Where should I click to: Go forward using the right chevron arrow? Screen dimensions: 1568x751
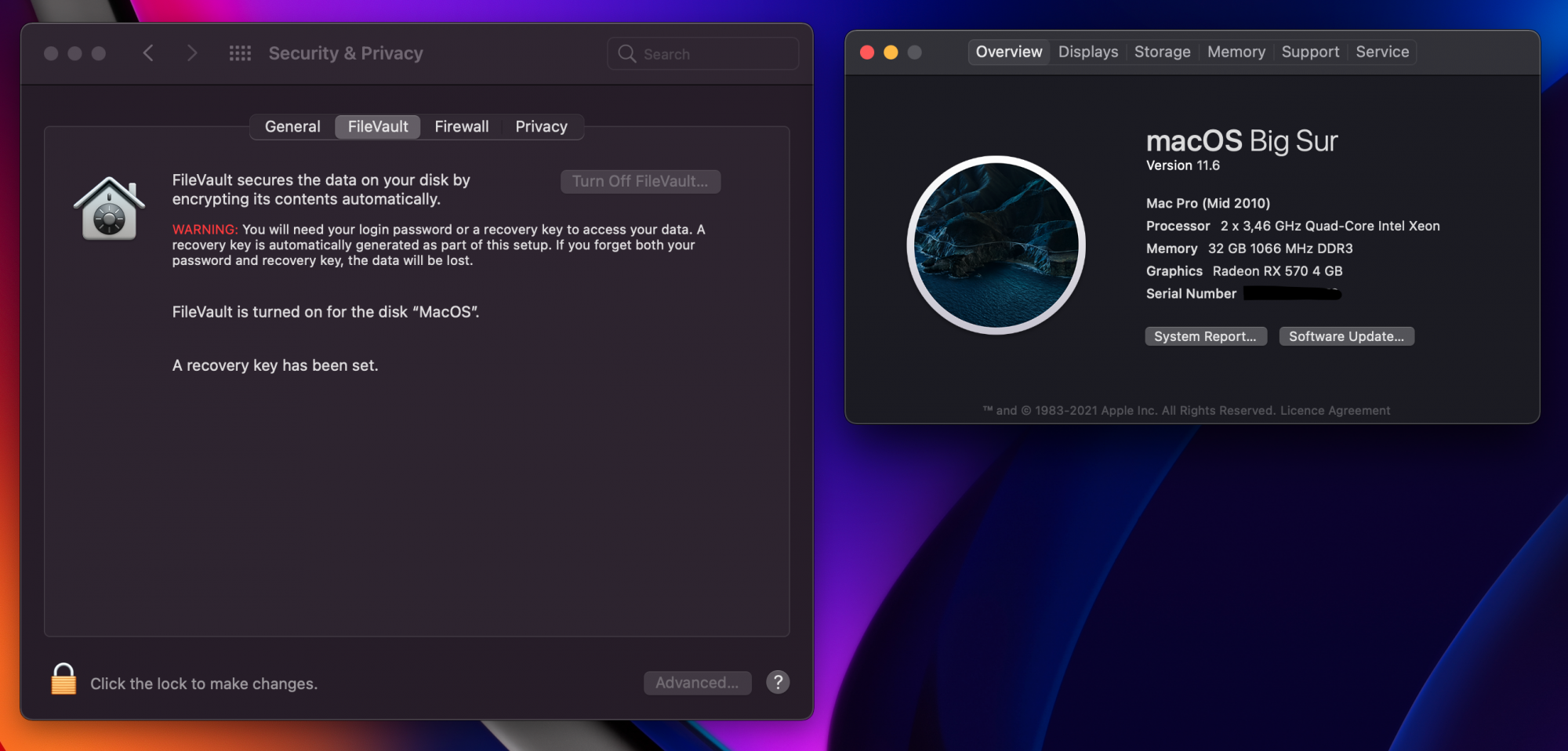tap(192, 53)
